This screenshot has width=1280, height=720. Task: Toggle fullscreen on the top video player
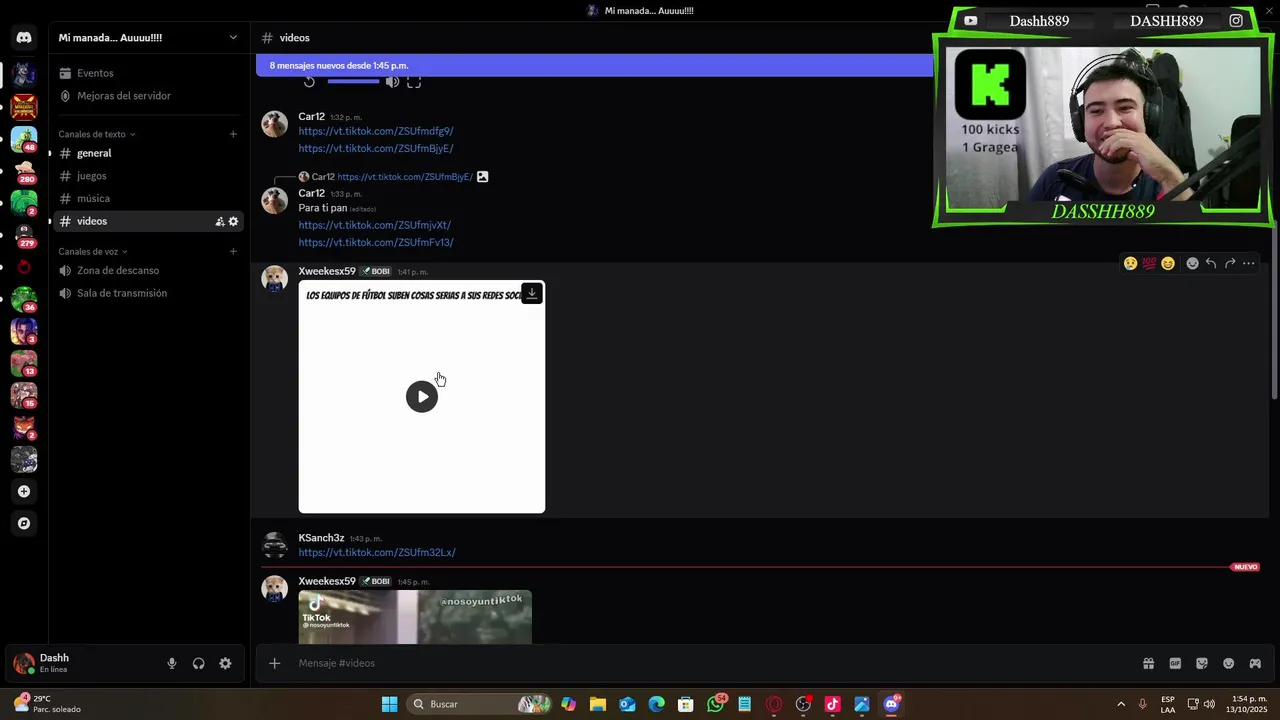414,82
